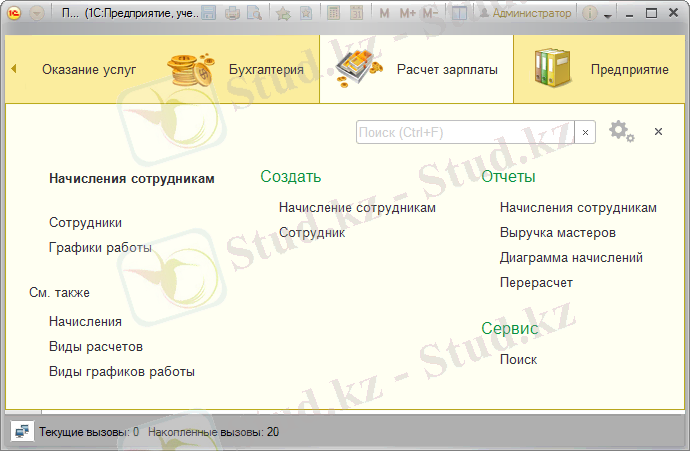Open dropdown arrow beside the info icon

[x=607, y=16]
